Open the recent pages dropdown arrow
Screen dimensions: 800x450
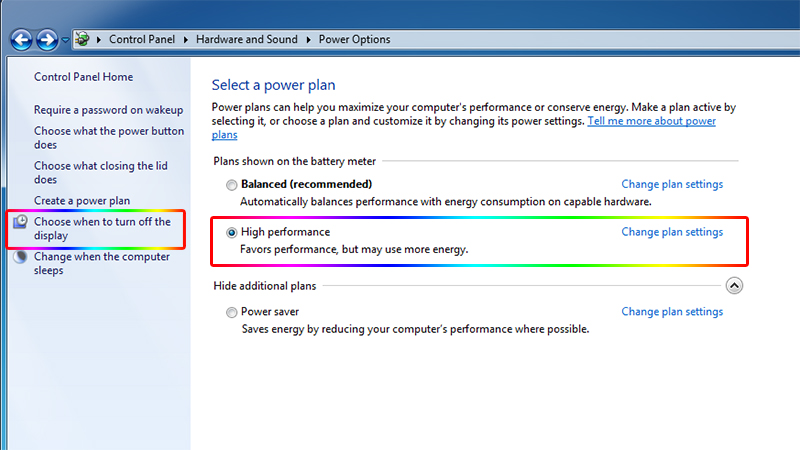(x=65, y=40)
